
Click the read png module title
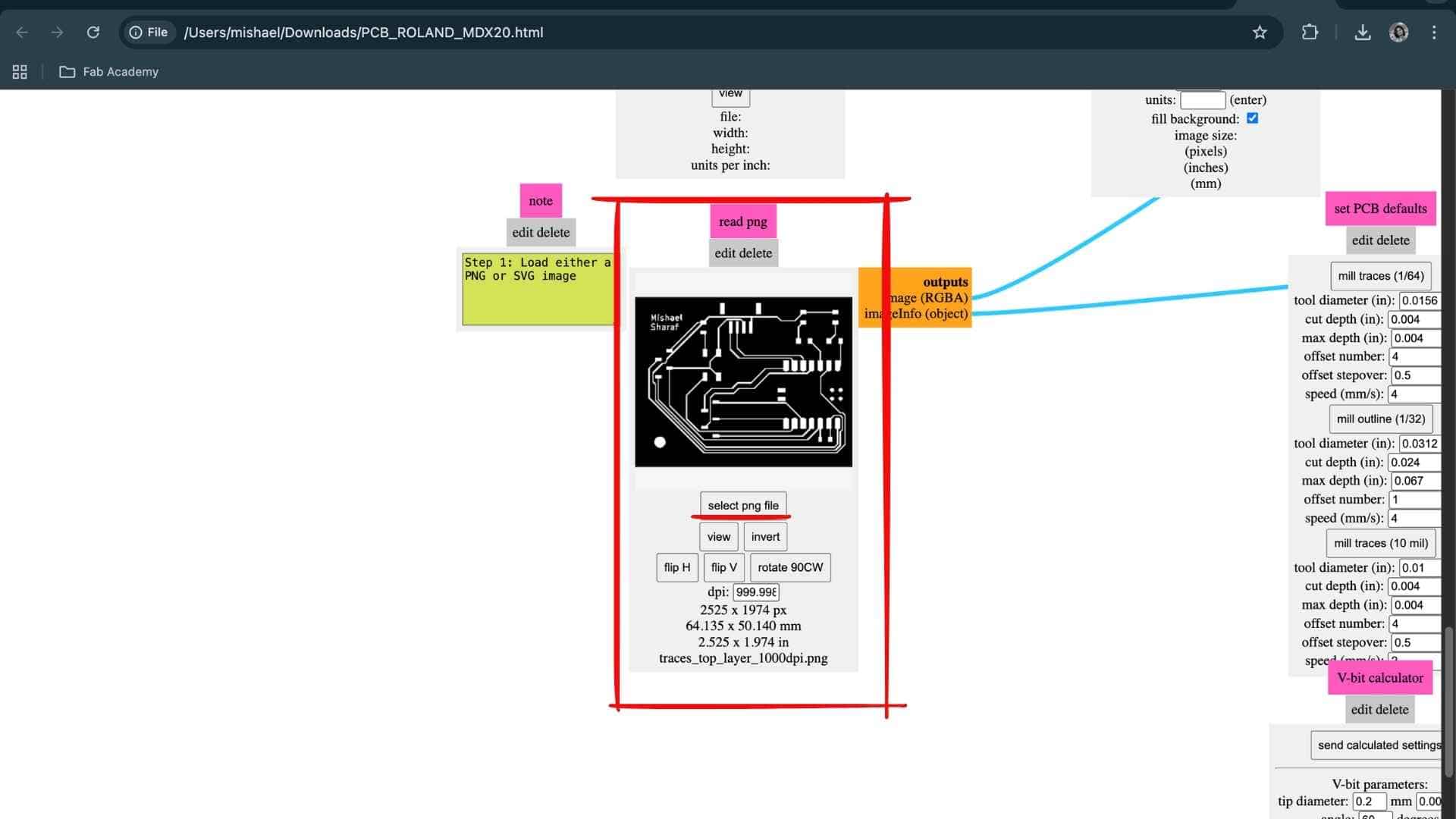742,221
